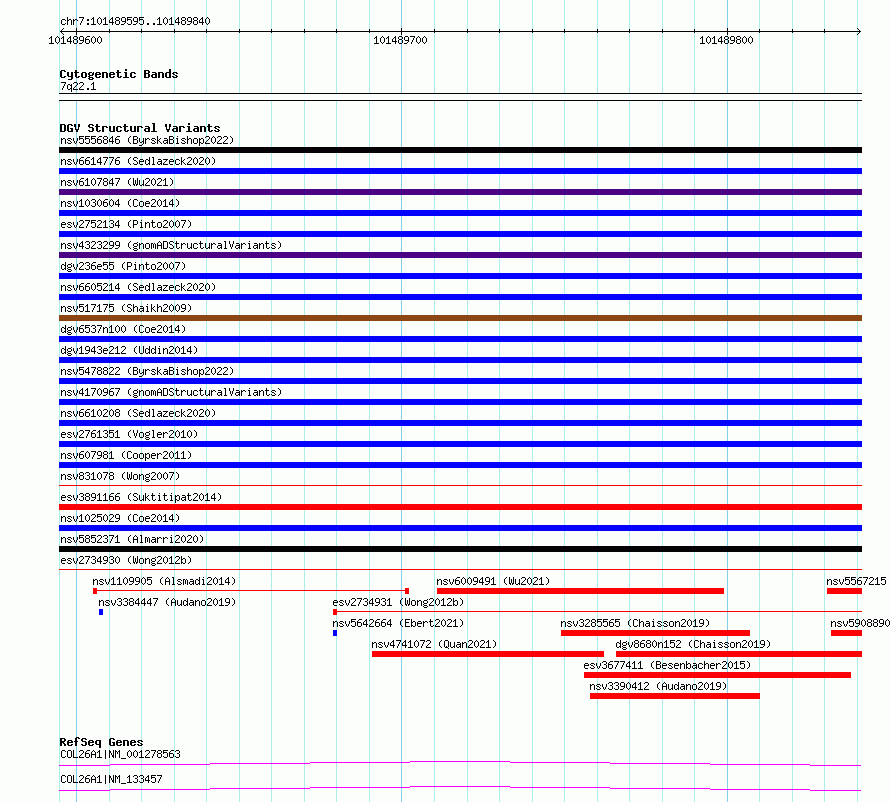
Task: Click nsv3285565 (Chaisson2019) label
Action: point(635,623)
